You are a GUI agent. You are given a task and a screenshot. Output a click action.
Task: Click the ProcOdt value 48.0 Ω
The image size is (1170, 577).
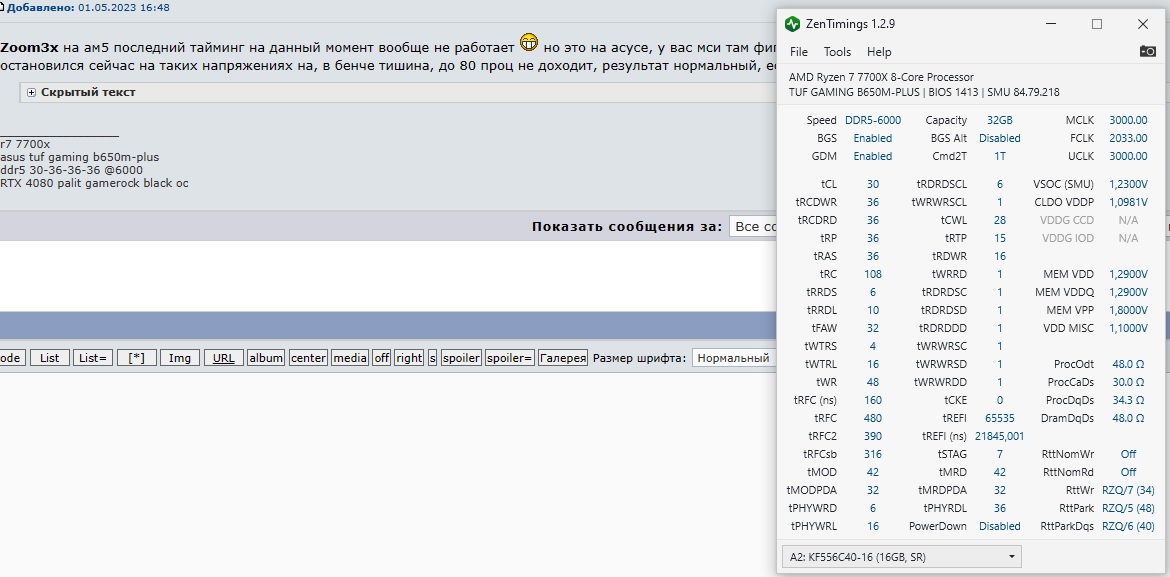(x=1128, y=364)
